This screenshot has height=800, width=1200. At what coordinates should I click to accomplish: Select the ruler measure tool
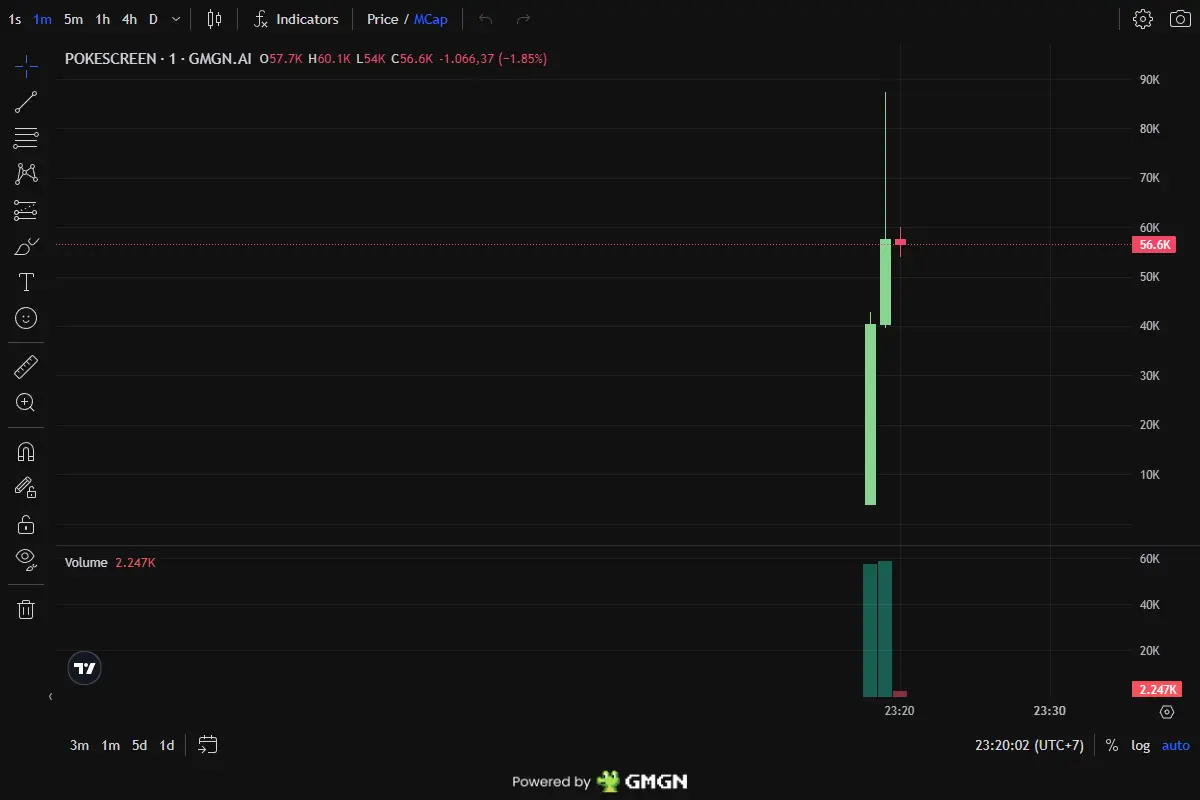tap(26, 367)
